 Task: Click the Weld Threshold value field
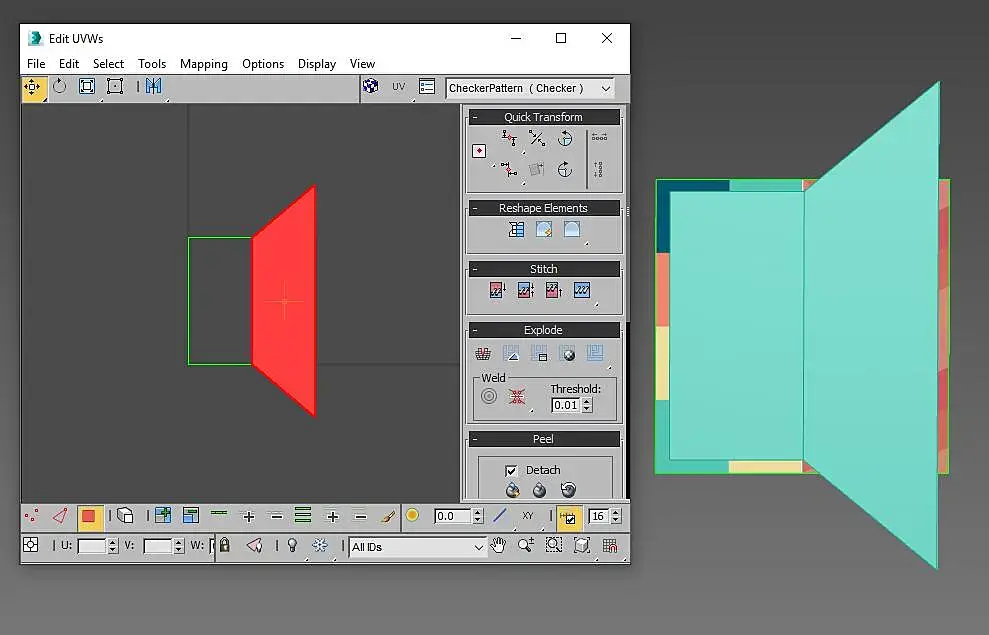(566, 405)
